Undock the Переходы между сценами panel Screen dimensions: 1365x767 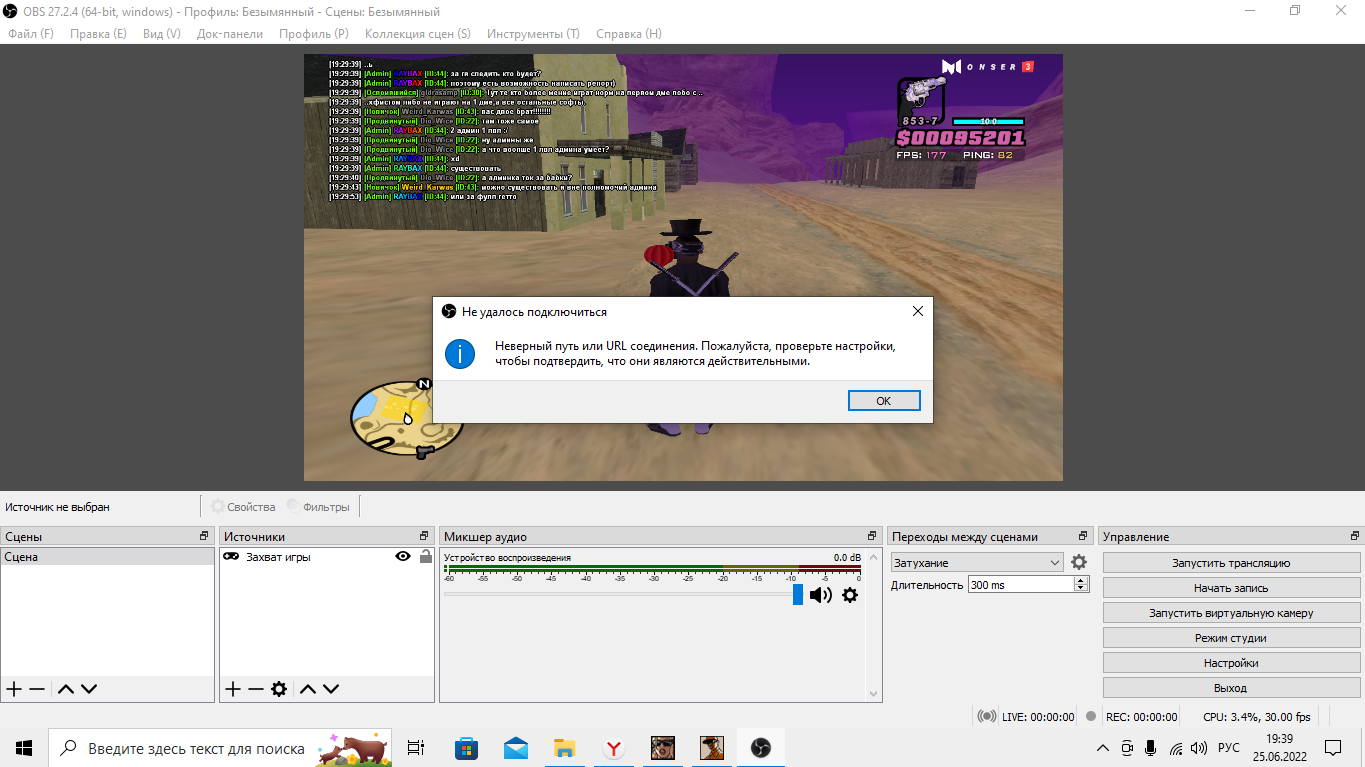click(1083, 536)
